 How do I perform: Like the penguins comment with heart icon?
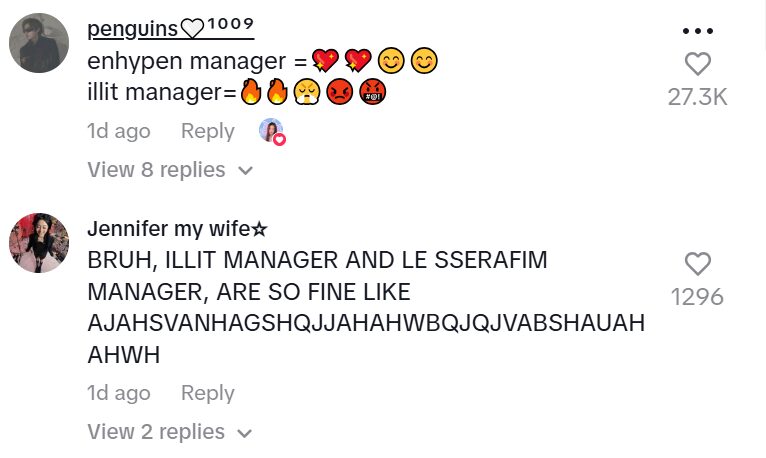pos(697,65)
